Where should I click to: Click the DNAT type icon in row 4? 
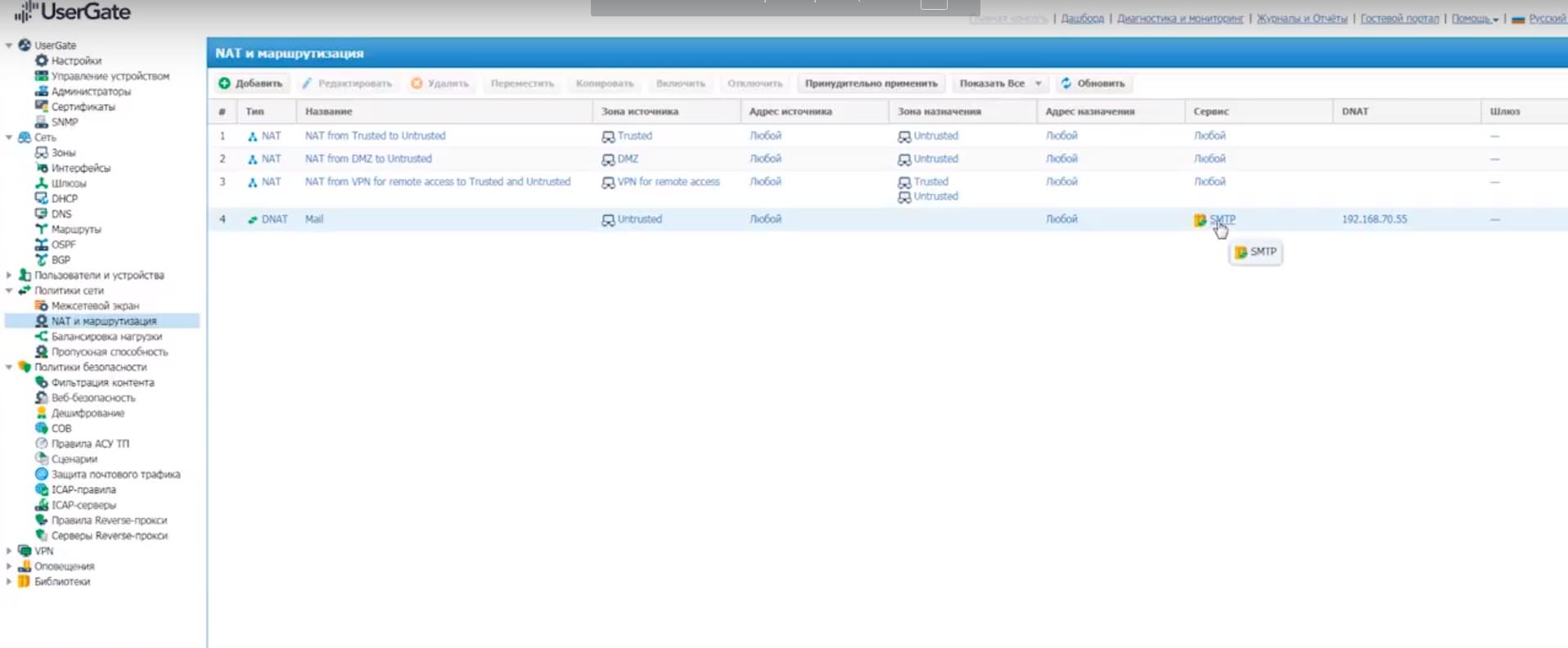click(253, 219)
